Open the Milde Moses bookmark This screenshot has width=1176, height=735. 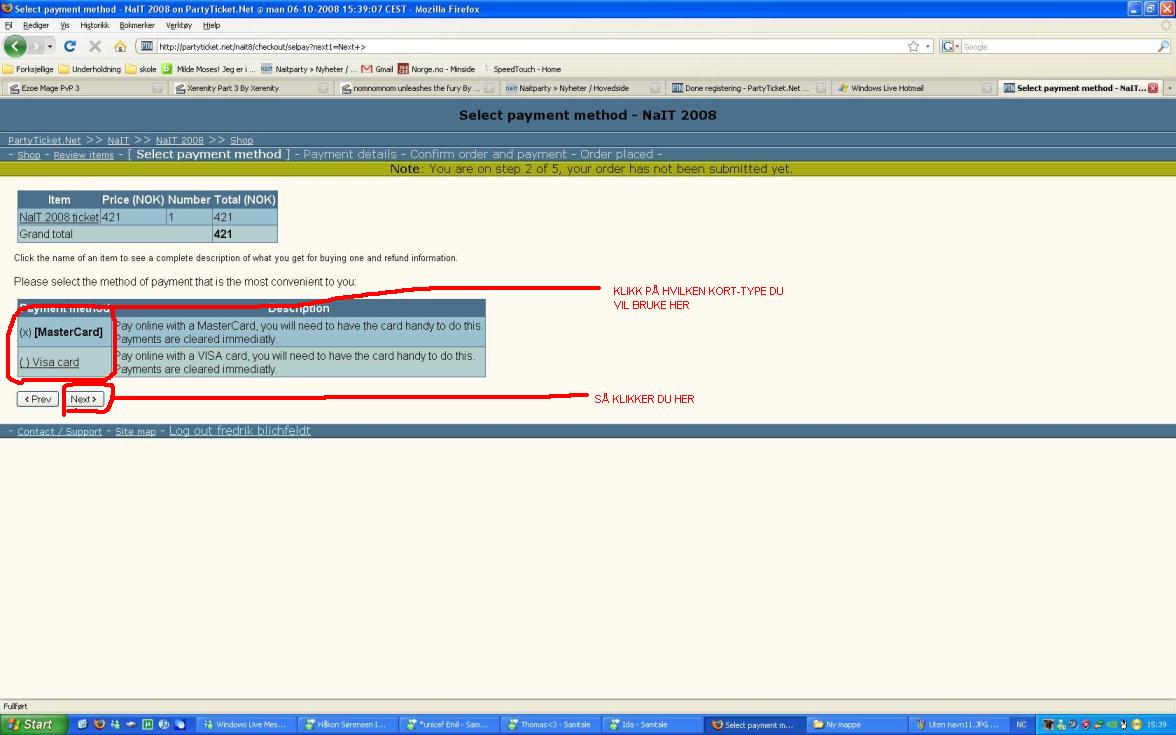pyautogui.click(x=208, y=69)
